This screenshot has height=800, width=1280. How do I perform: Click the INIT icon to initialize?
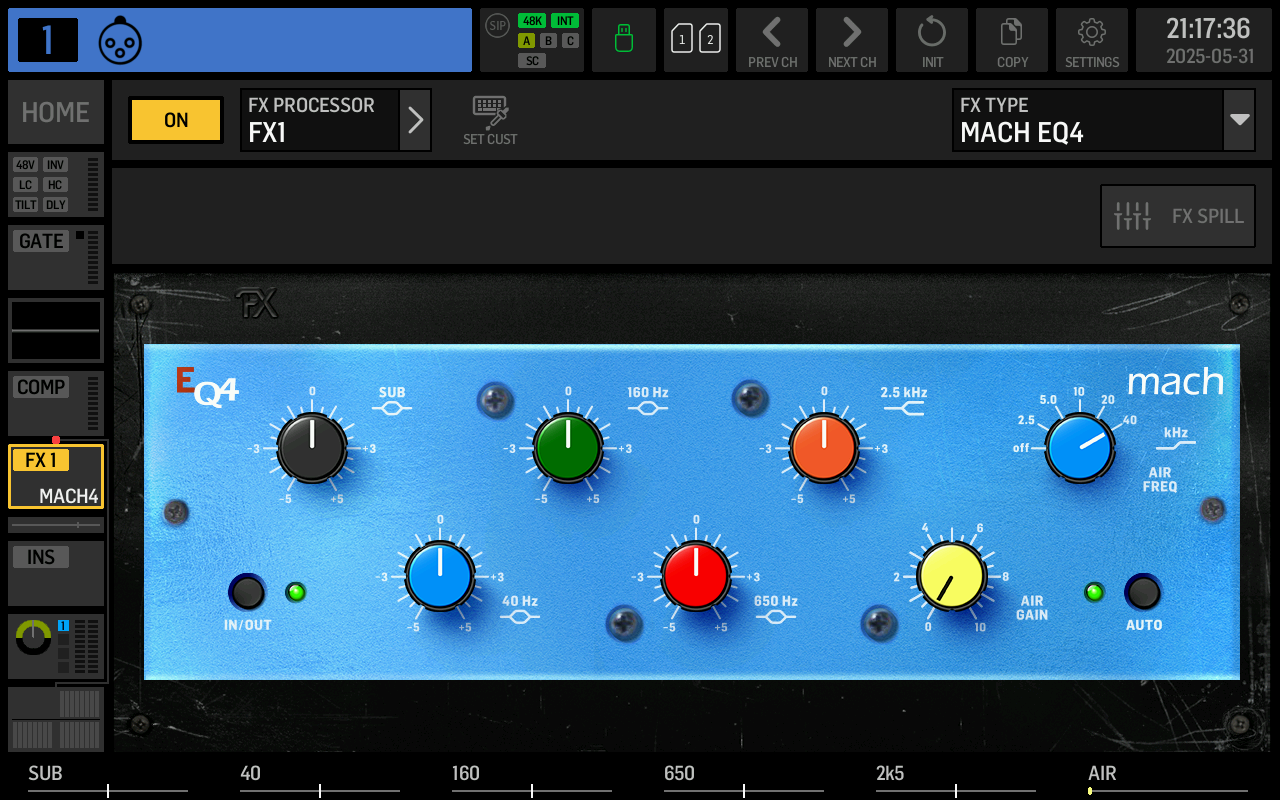click(x=931, y=40)
